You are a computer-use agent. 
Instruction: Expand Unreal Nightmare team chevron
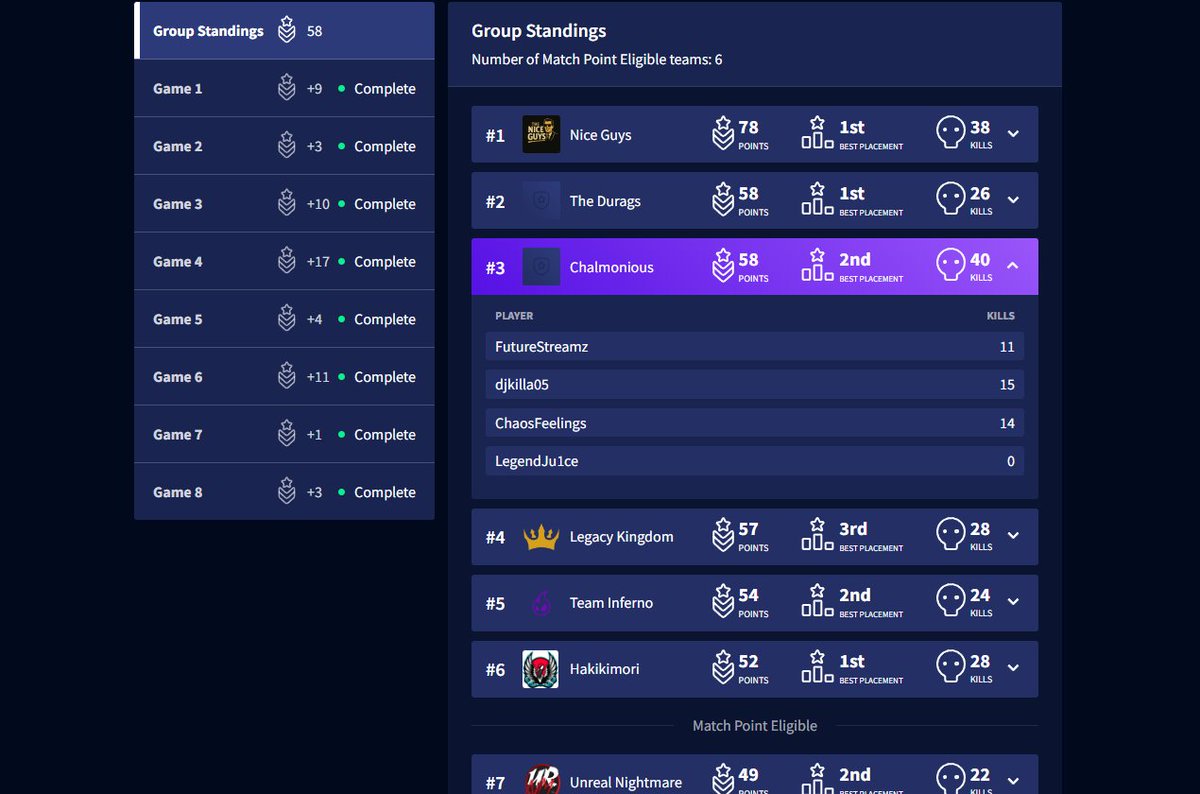(x=1013, y=781)
